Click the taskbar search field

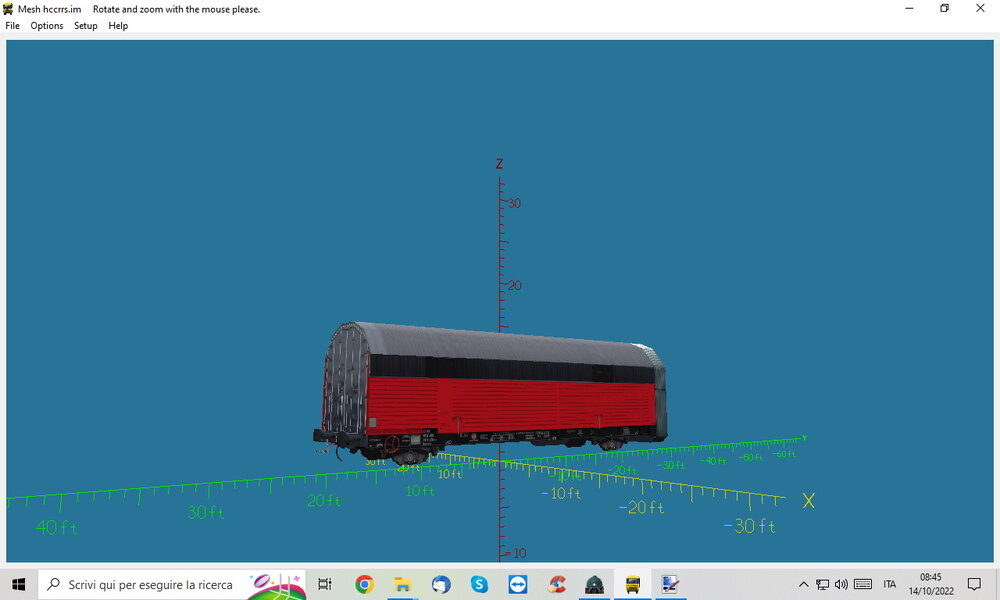(172, 584)
